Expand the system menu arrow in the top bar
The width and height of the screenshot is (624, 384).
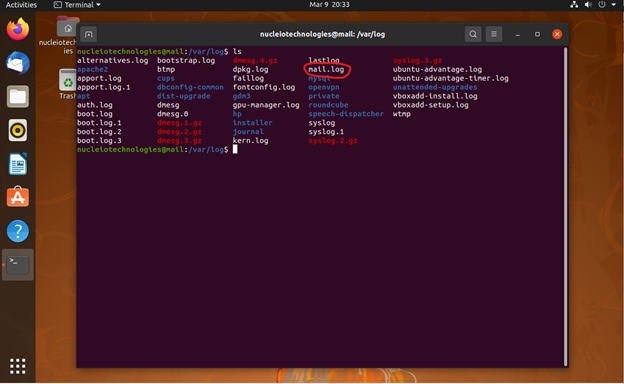(x=614, y=5)
